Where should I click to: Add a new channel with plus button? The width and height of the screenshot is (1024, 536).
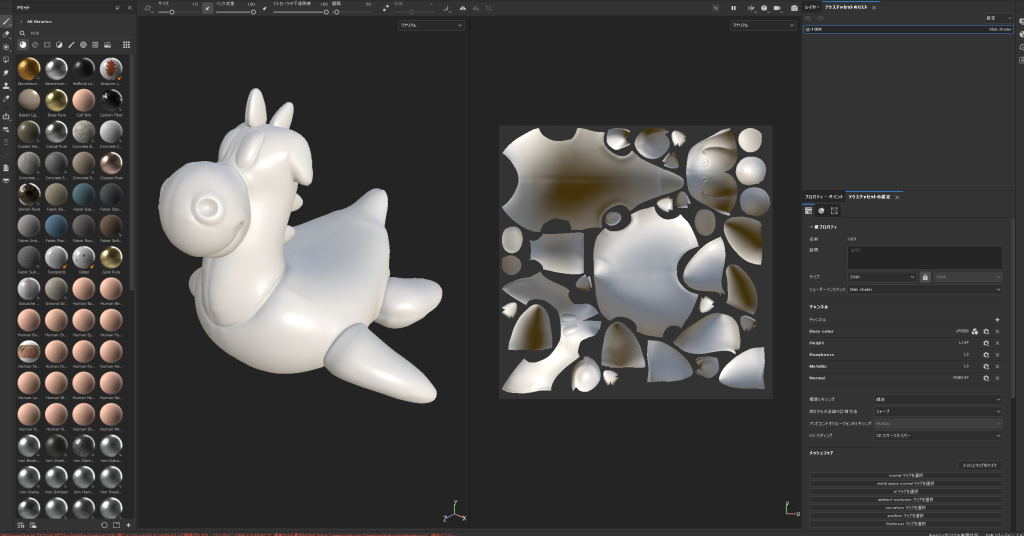(997, 320)
